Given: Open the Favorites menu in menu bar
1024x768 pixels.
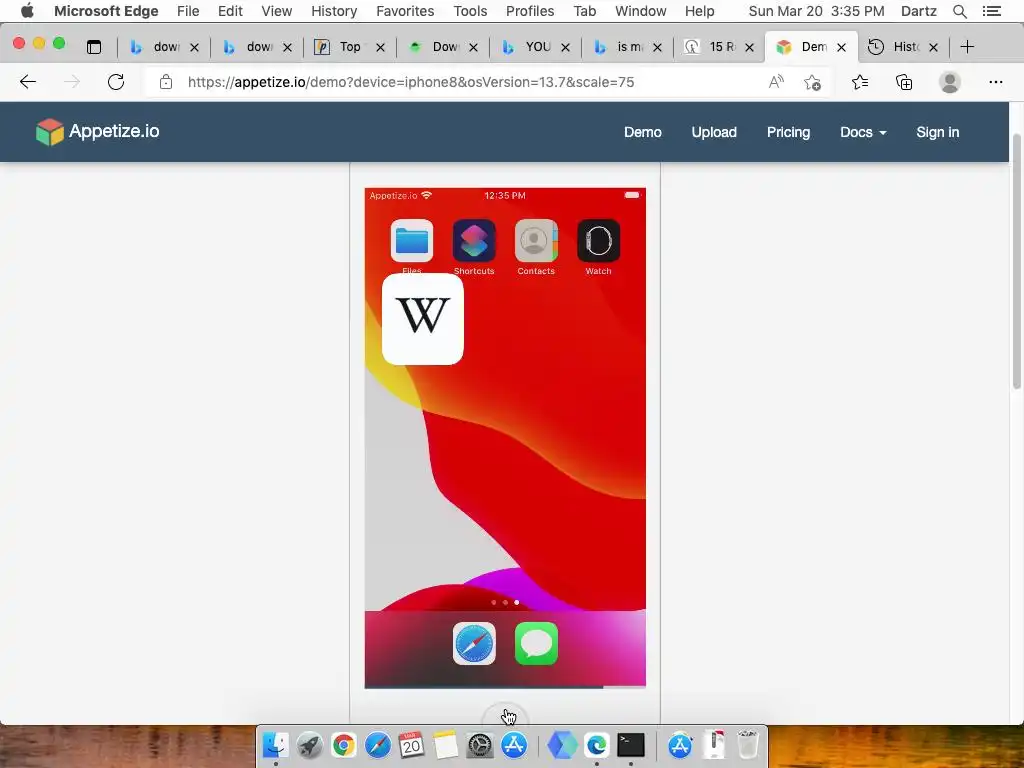Looking at the screenshot, I should [x=405, y=11].
